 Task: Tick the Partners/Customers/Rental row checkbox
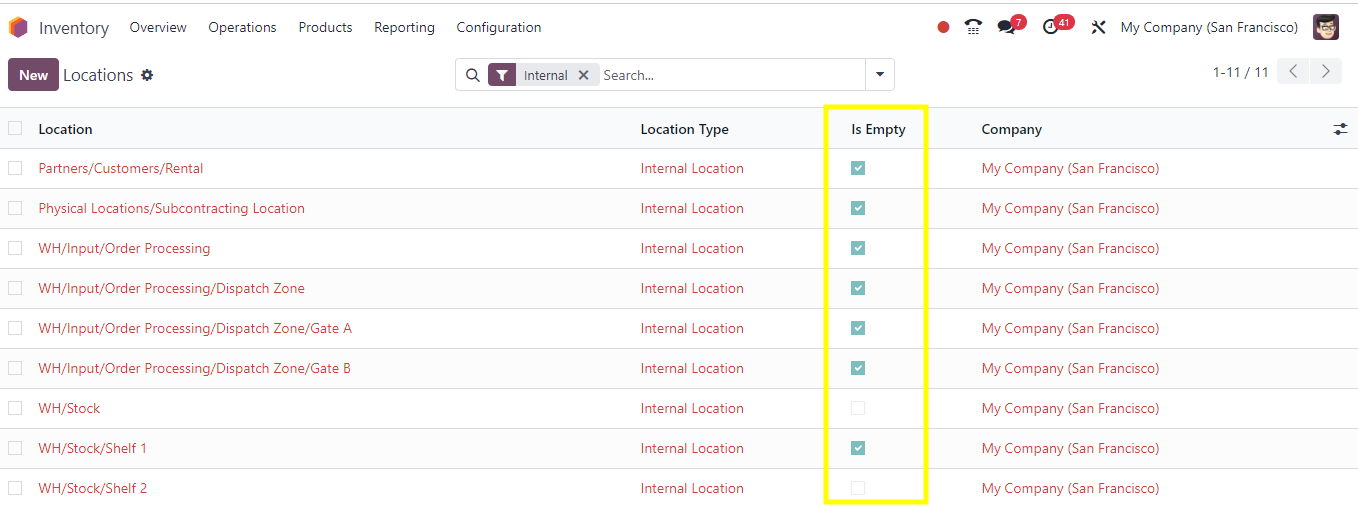15,168
